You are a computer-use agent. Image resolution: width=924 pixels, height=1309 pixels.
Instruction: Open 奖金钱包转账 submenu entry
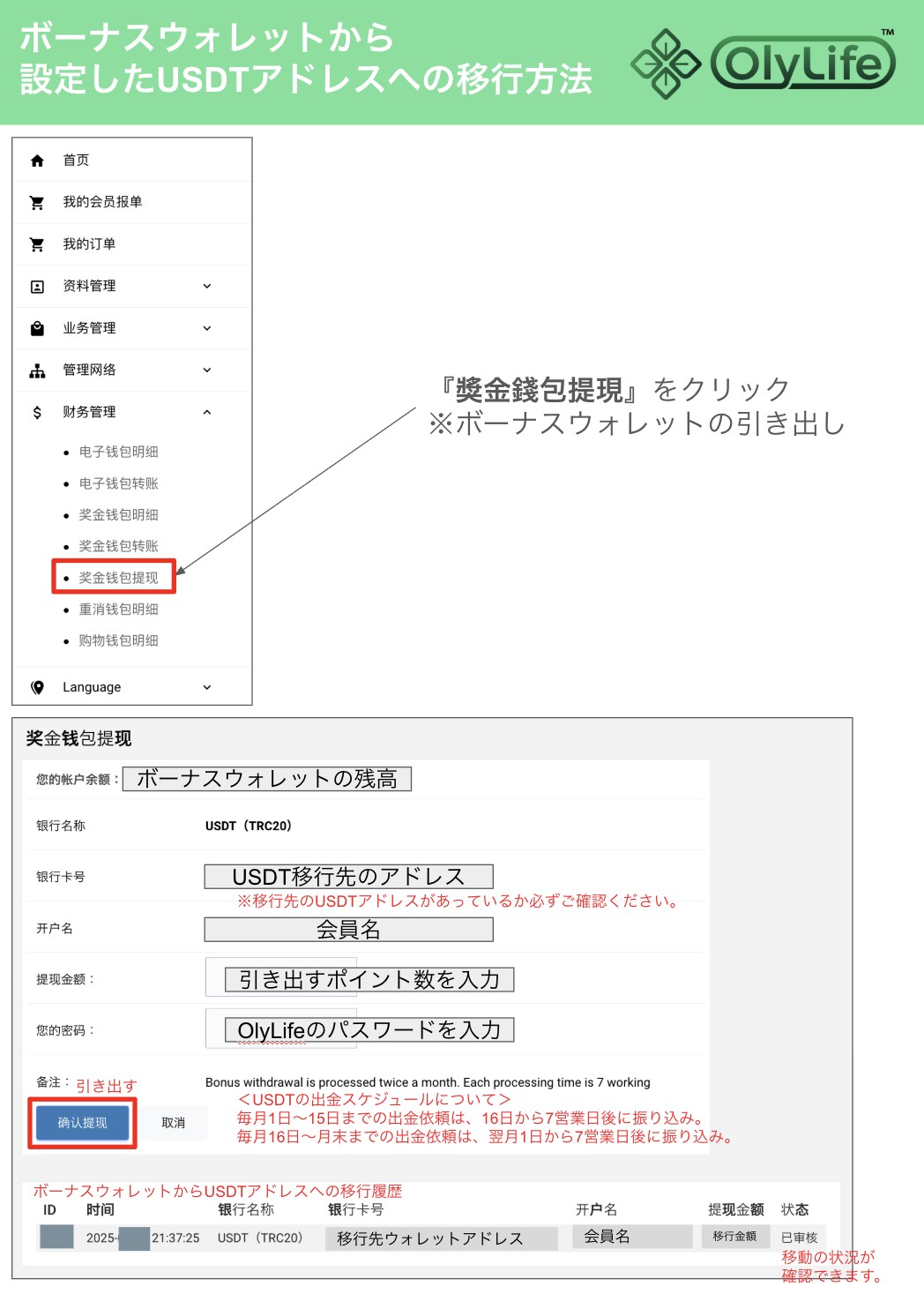118,546
